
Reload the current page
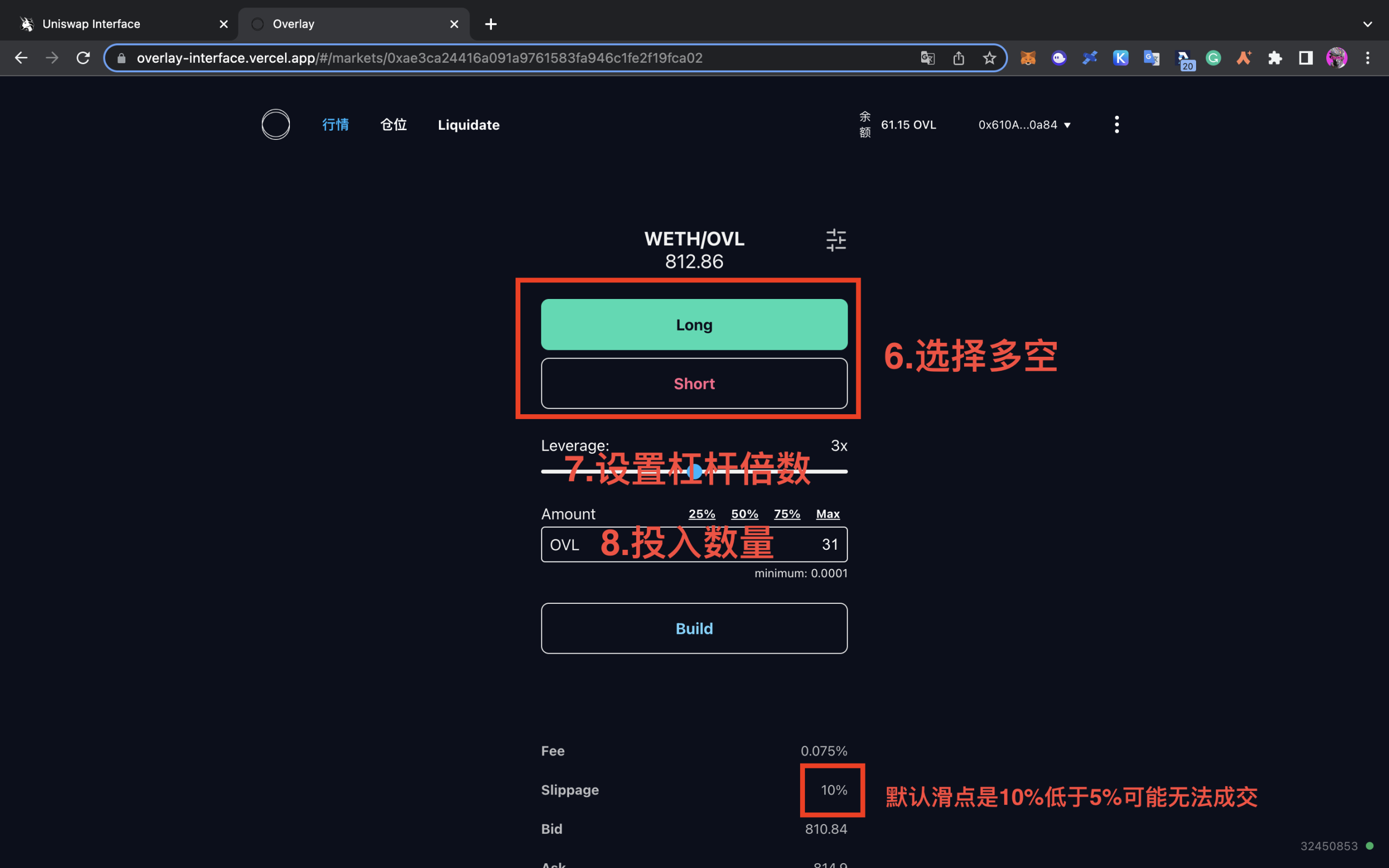(83, 57)
